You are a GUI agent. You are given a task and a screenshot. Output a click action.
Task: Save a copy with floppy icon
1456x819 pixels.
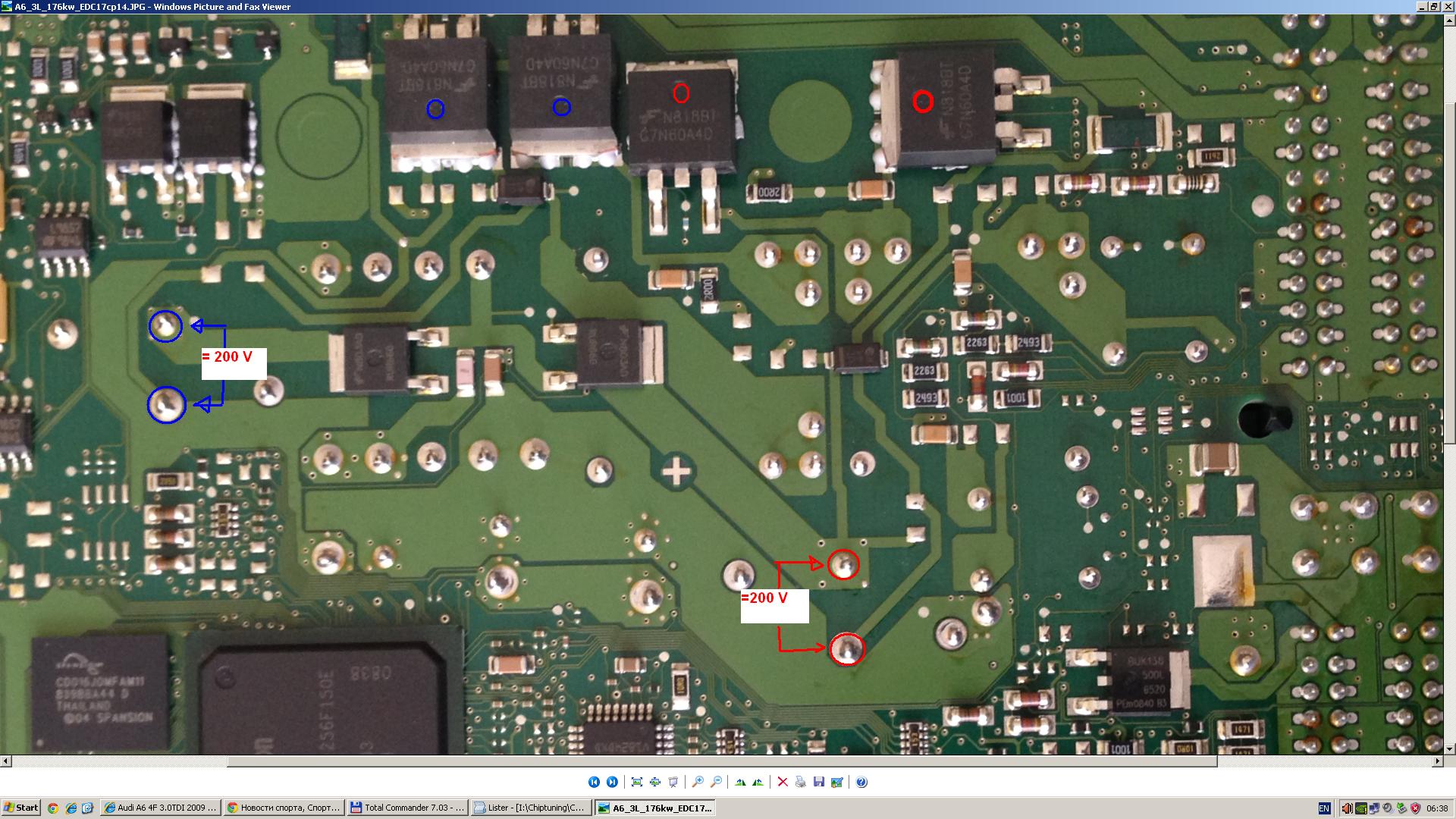click(819, 782)
